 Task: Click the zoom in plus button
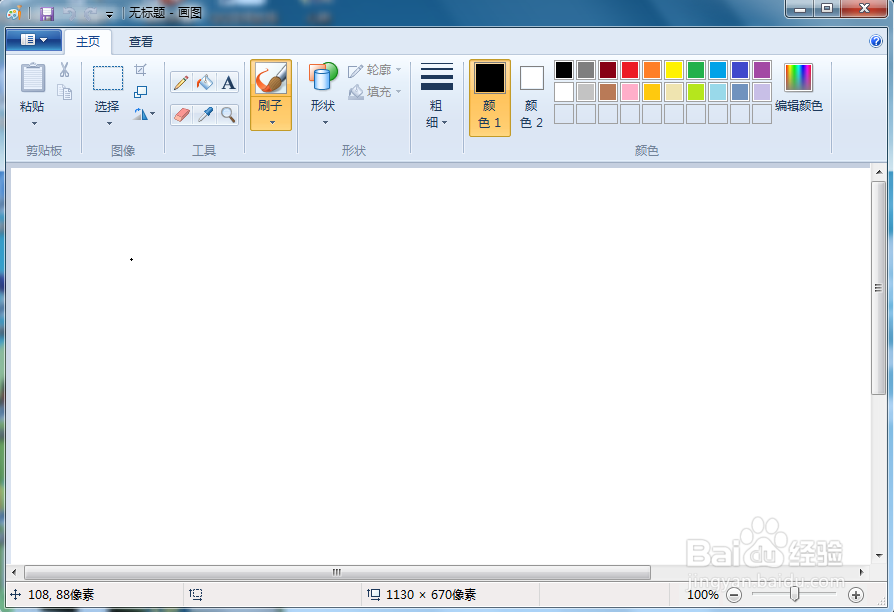pyautogui.click(x=856, y=595)
